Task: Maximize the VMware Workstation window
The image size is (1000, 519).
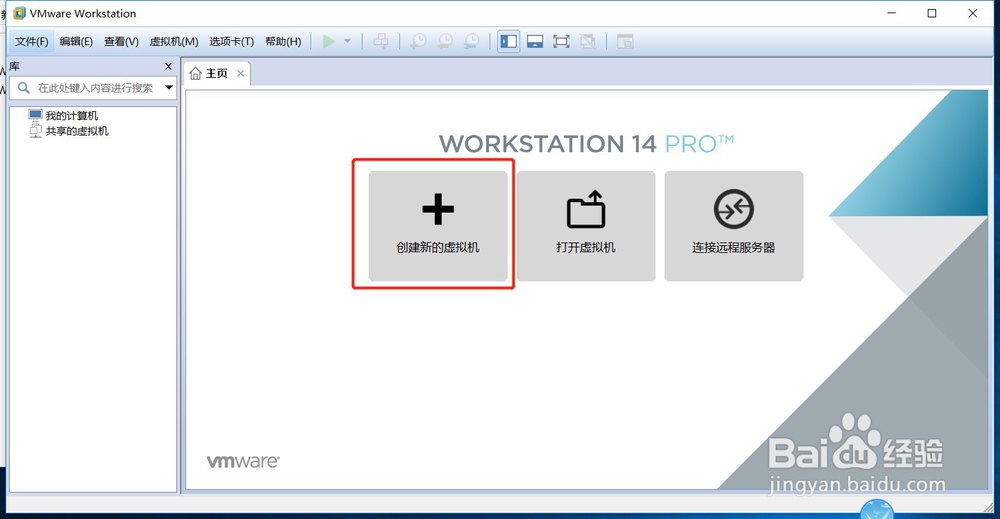Action: [932, 13]
